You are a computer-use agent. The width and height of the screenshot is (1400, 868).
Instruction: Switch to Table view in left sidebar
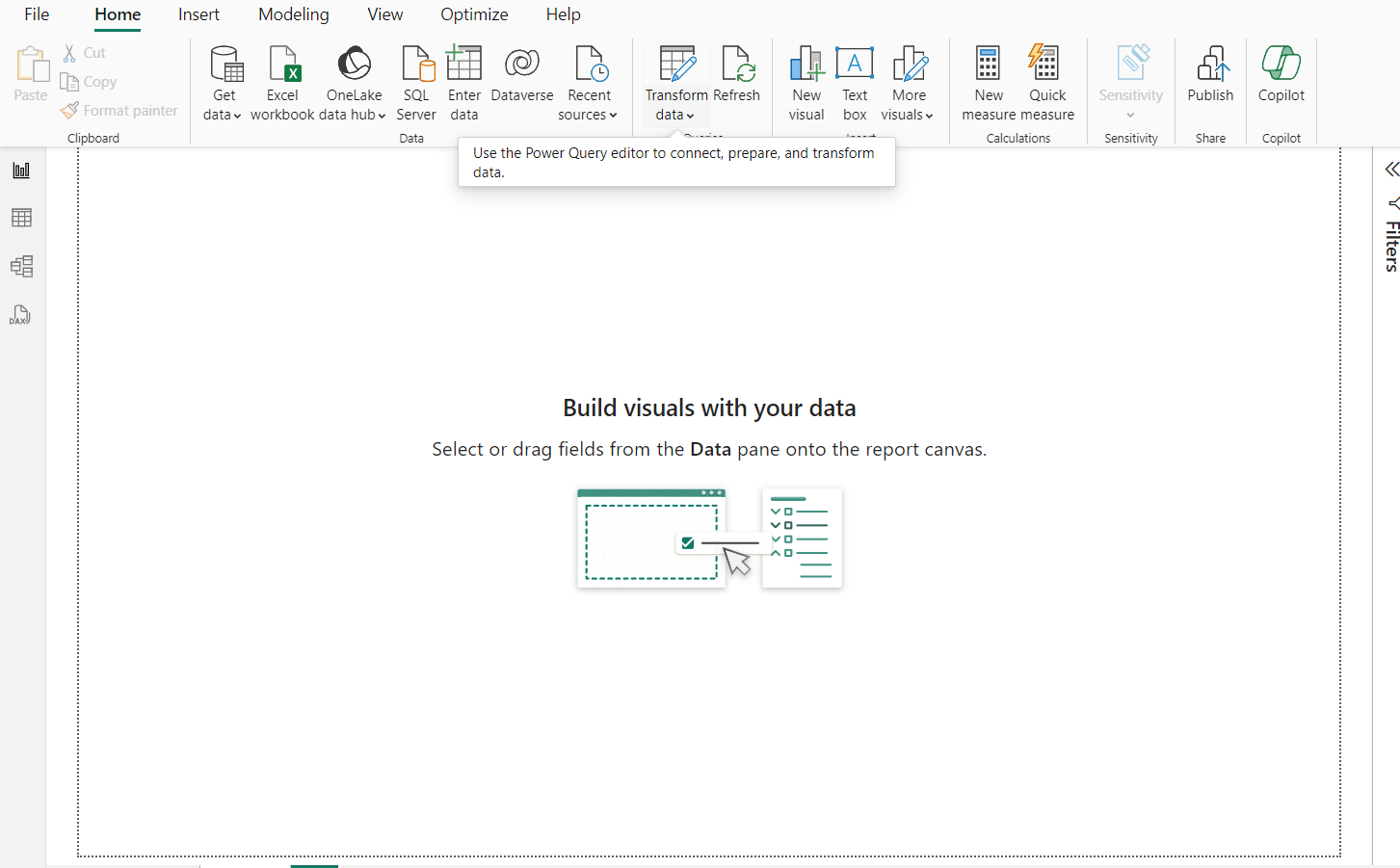pyautogui.click(x=21, y=218)
